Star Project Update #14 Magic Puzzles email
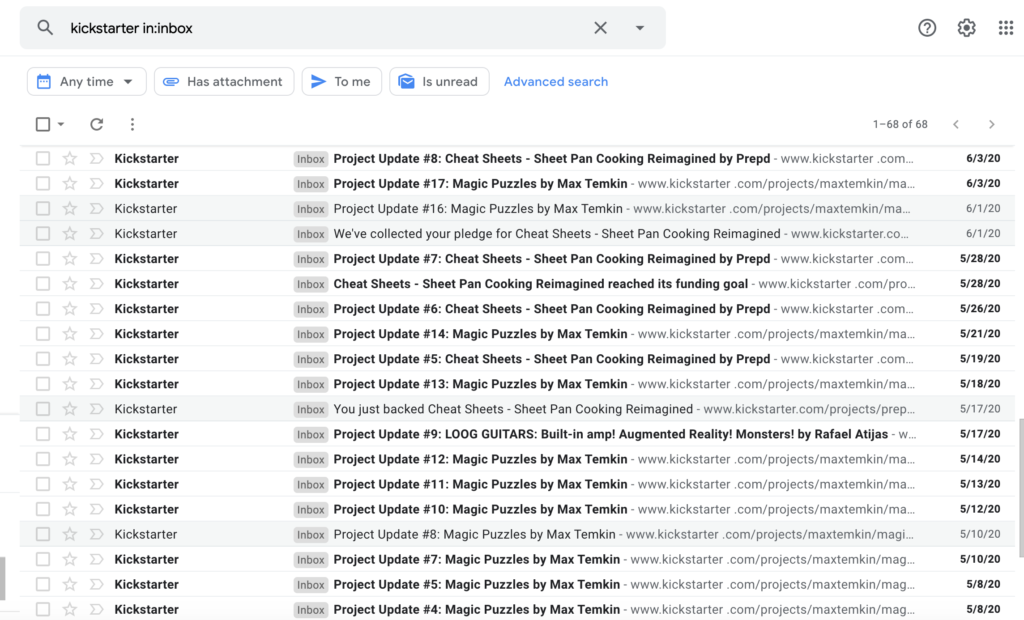 70,334
